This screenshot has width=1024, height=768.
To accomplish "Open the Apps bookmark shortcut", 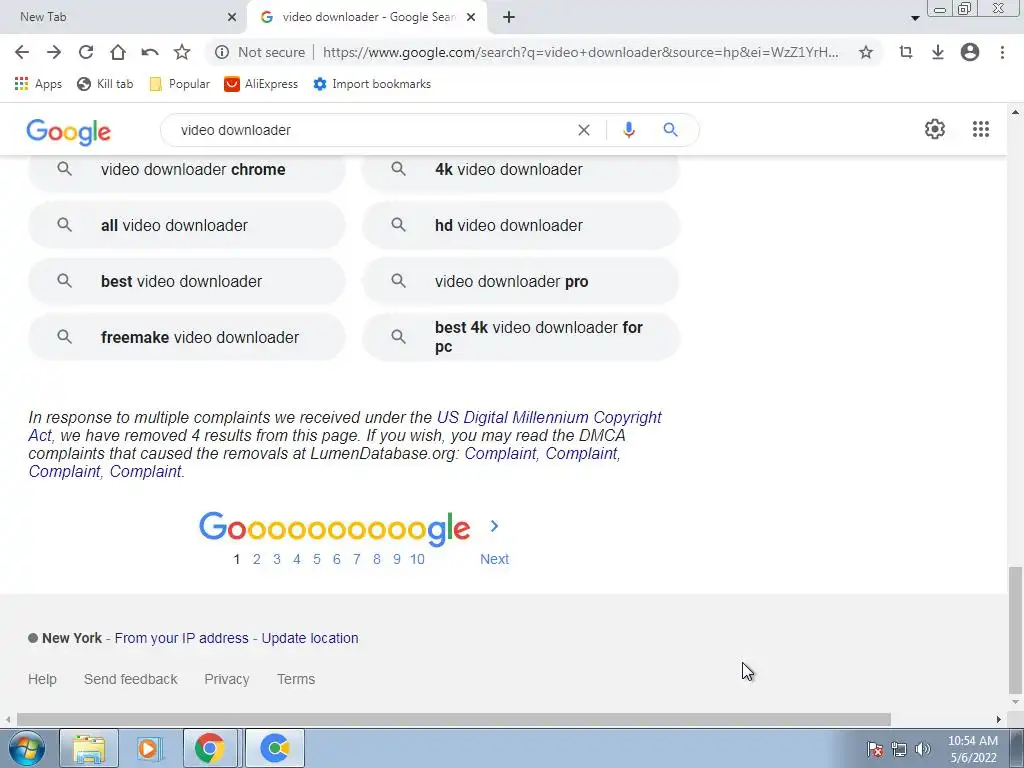I will pyautogui.click(x=39, y=84).
